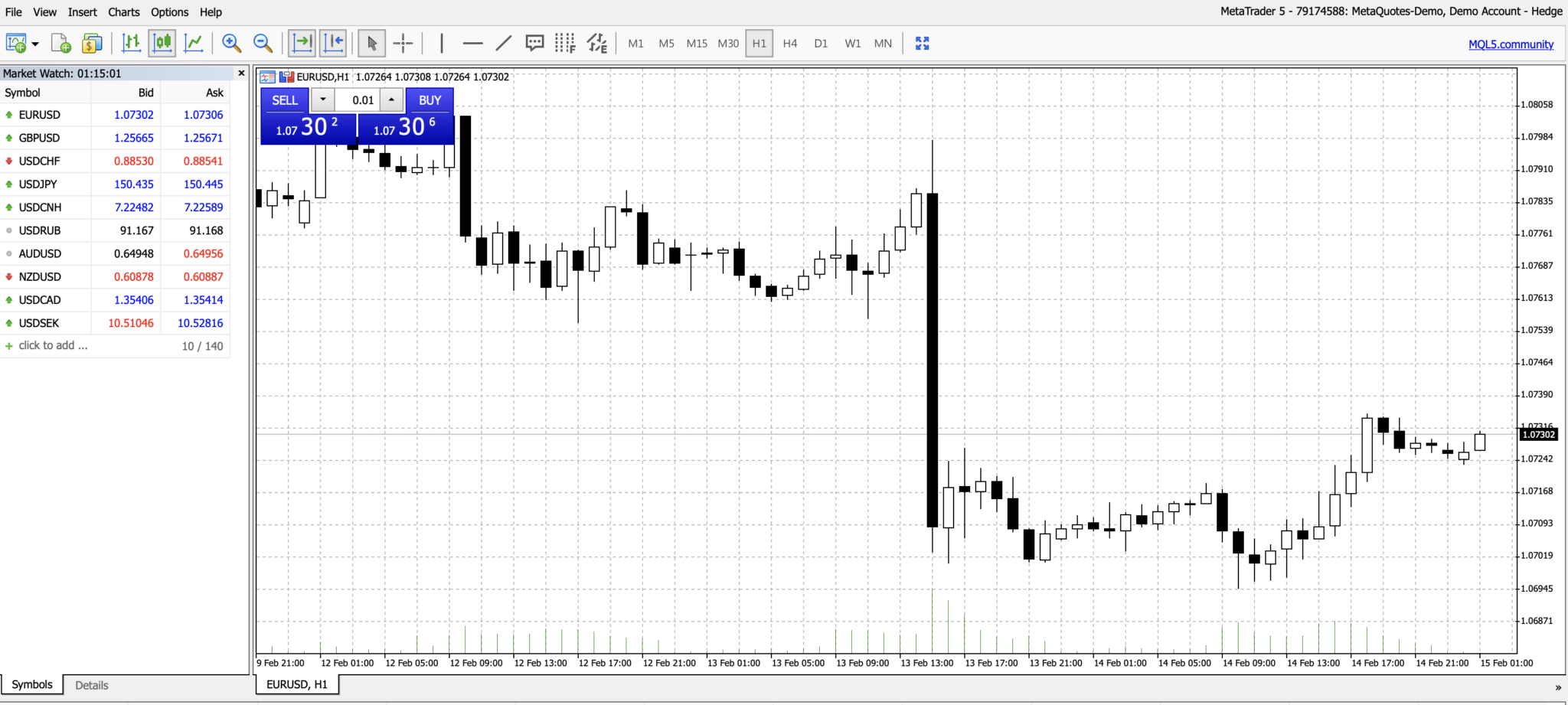Image resolution: width=1568 pixels, height=705 pixels.
Task: Open the objects and Elliott tools icon
Action: (x=597, y=44)
